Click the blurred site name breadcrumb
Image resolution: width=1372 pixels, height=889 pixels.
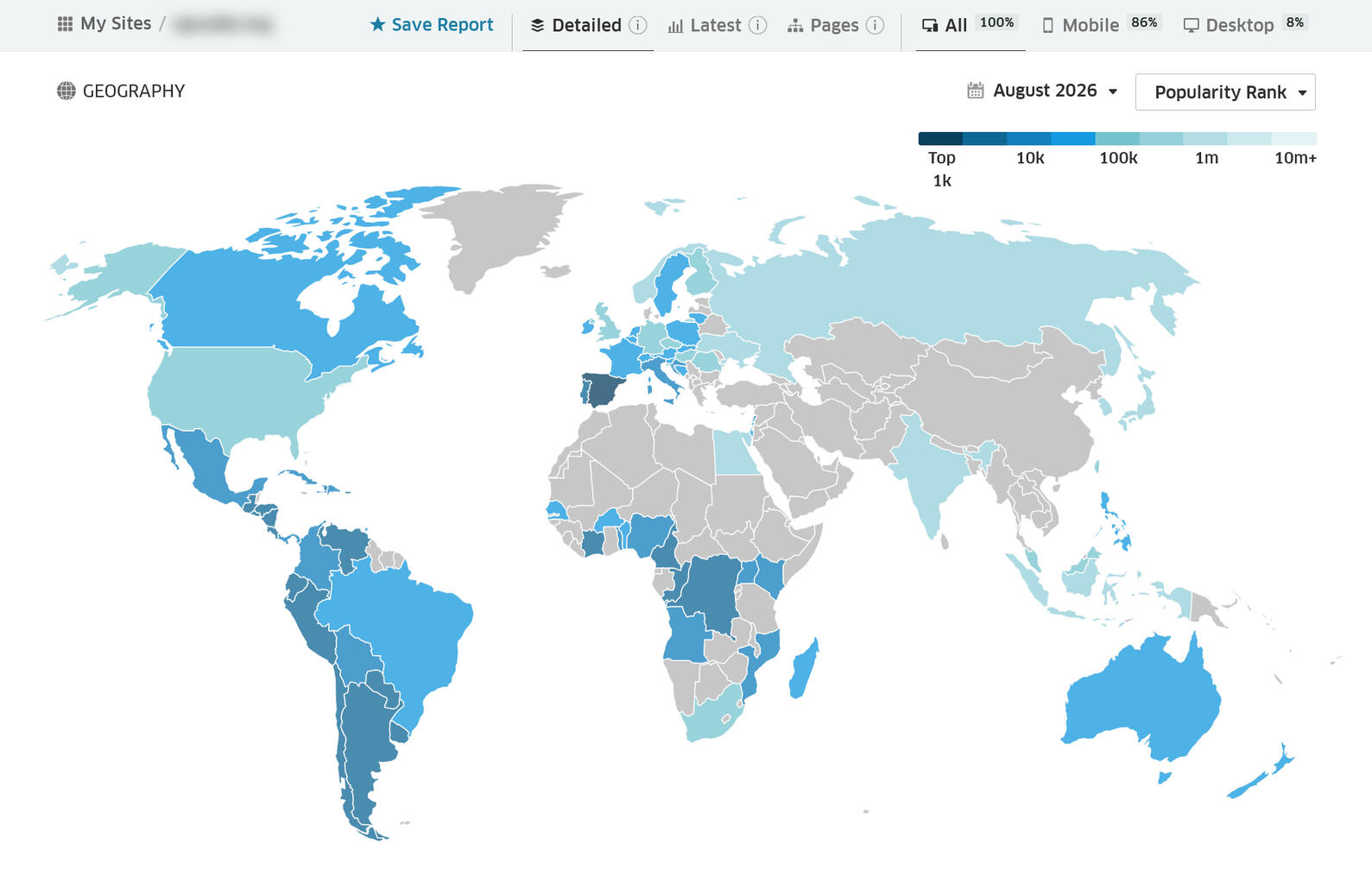click(223, 24)
